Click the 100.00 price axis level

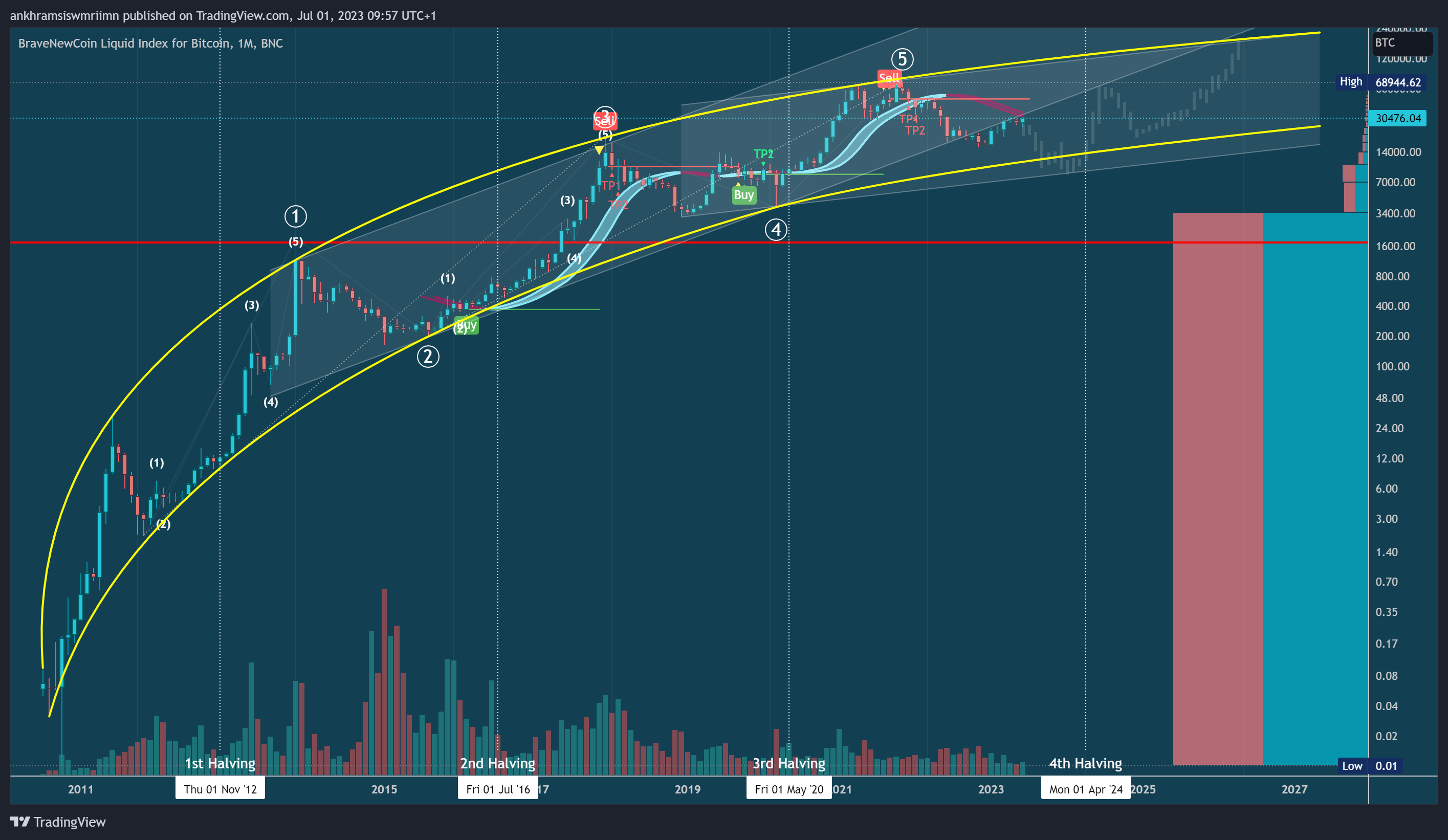coord(1392,366)
